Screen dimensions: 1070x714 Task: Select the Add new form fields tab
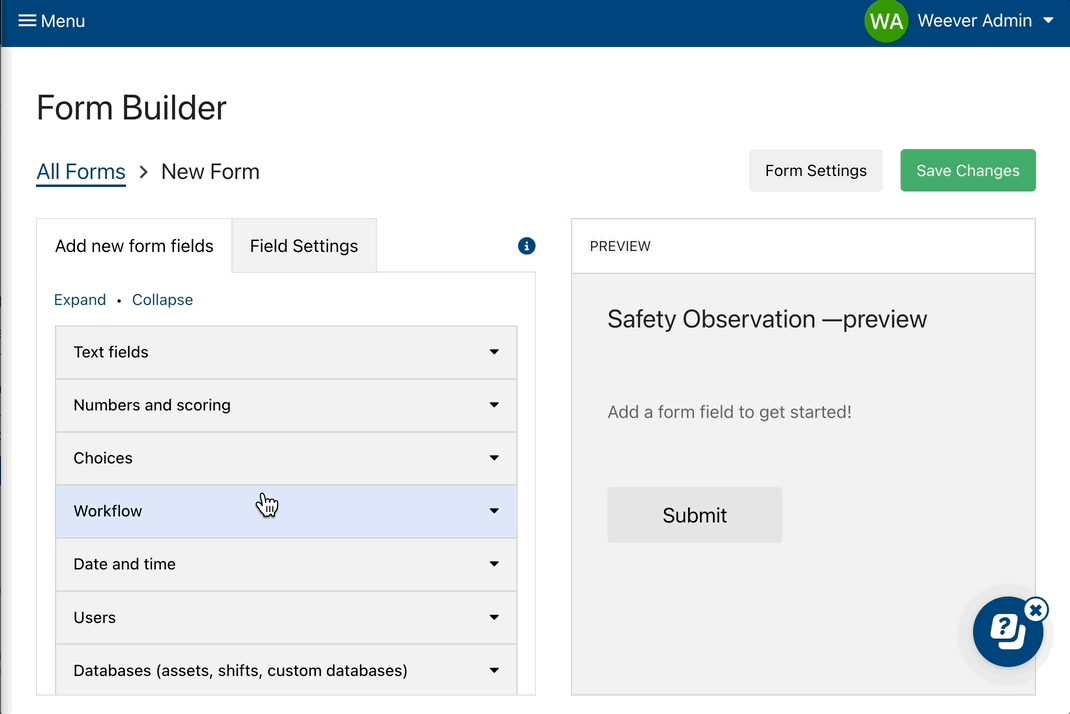tap(134, 245)
